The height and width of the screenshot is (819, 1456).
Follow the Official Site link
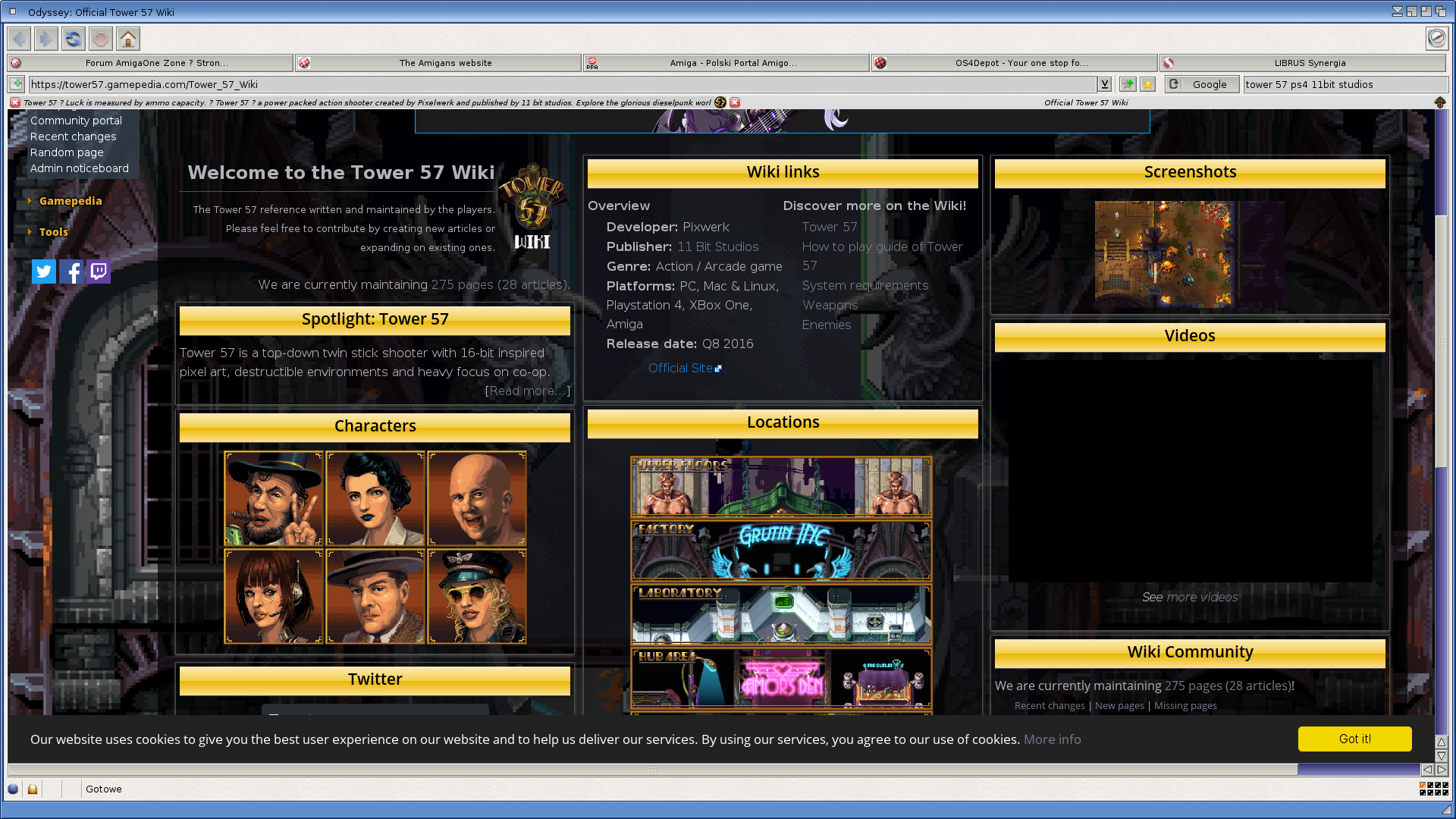click(x=685, y=368)
